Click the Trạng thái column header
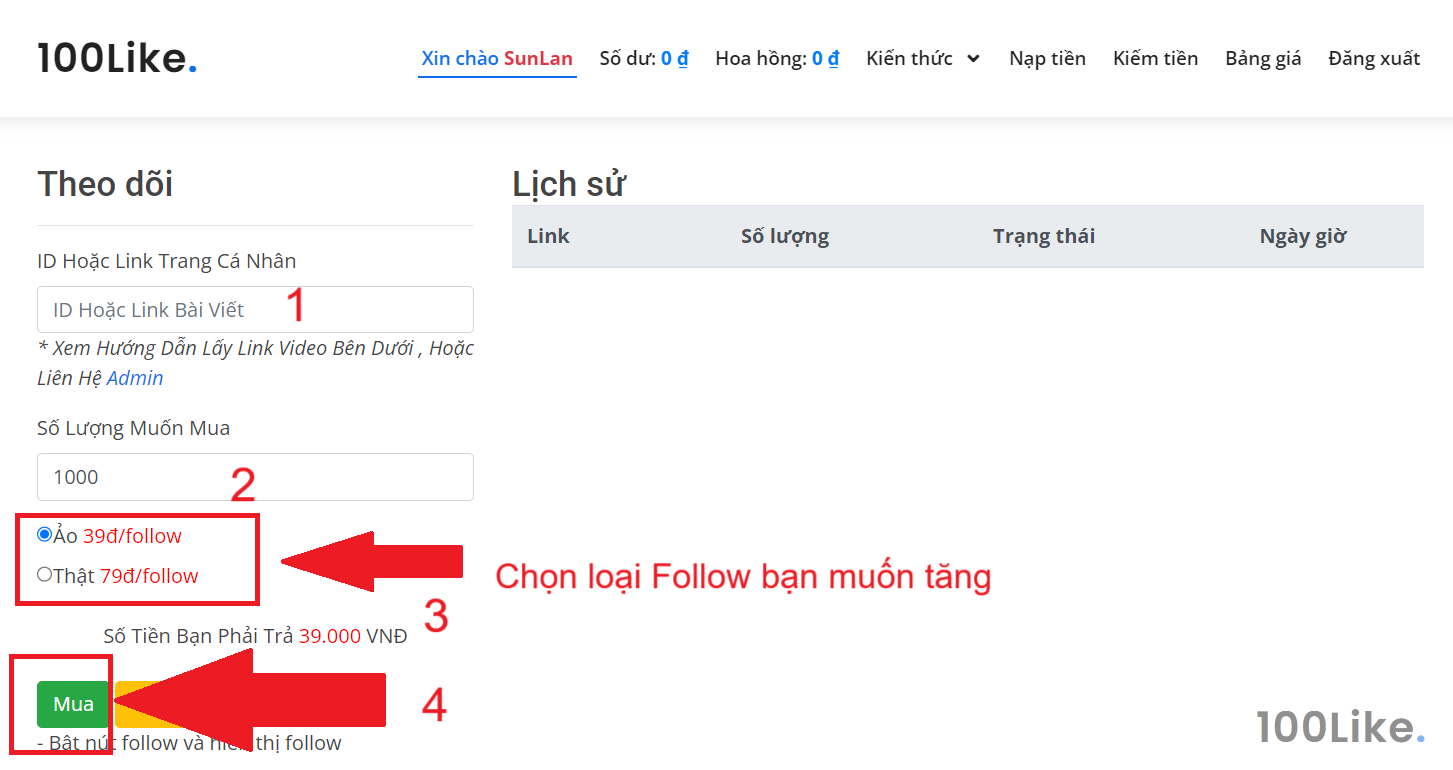This screenshot has height=770, width=1453. (1043, 236)
